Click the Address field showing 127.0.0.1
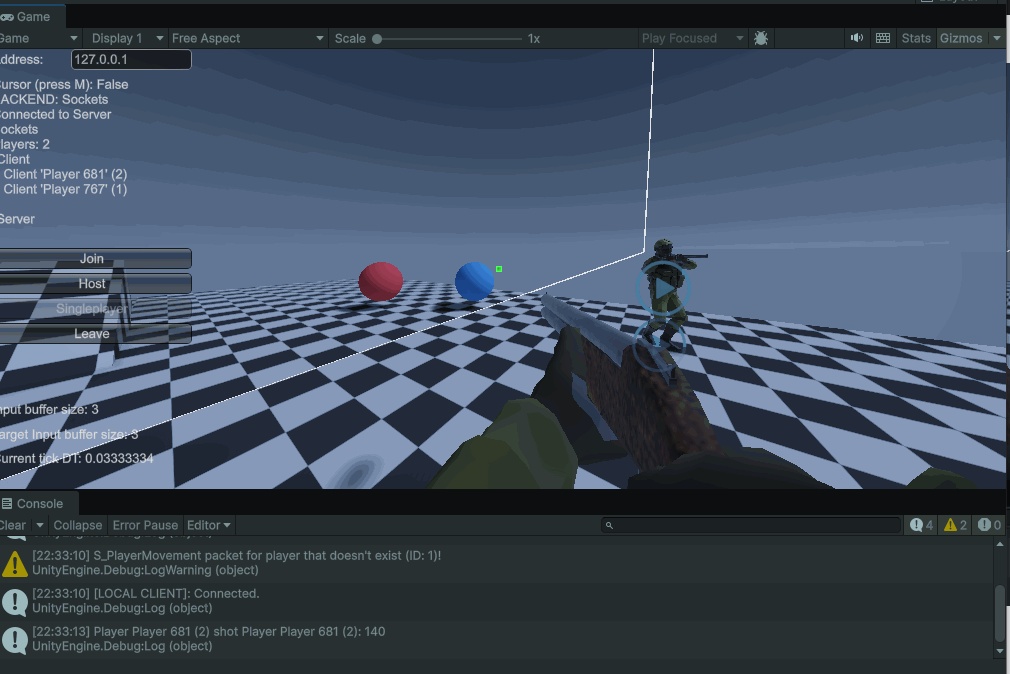Screen dimensions: 1010x674 pos(130,59)
